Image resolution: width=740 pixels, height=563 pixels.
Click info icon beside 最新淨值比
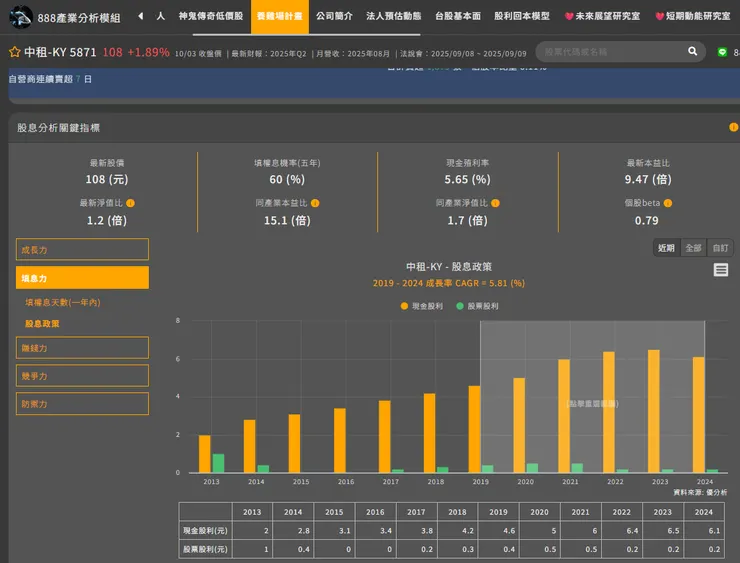[131, 203]
